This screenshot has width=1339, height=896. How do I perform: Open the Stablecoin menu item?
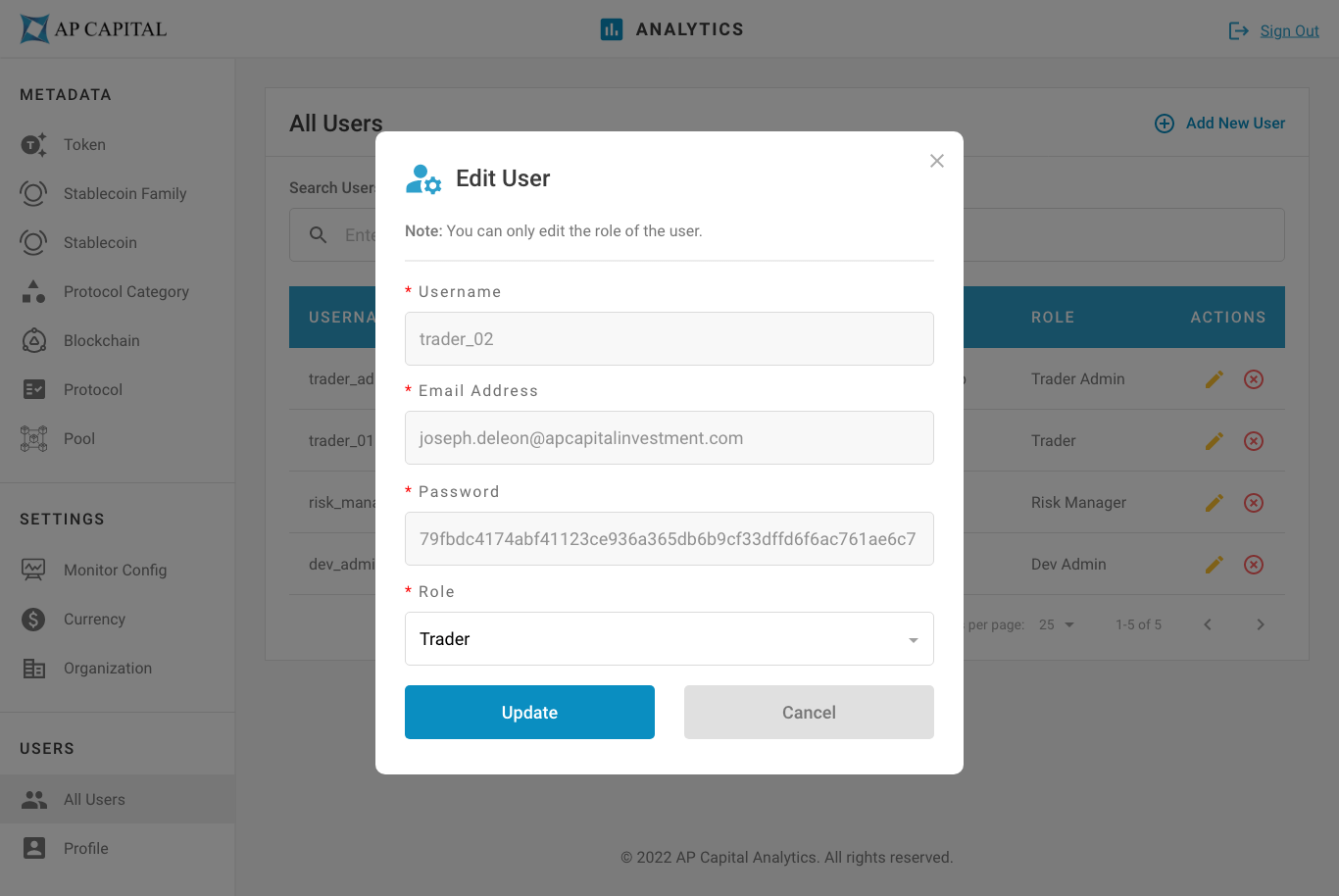[x=118, y=243]
